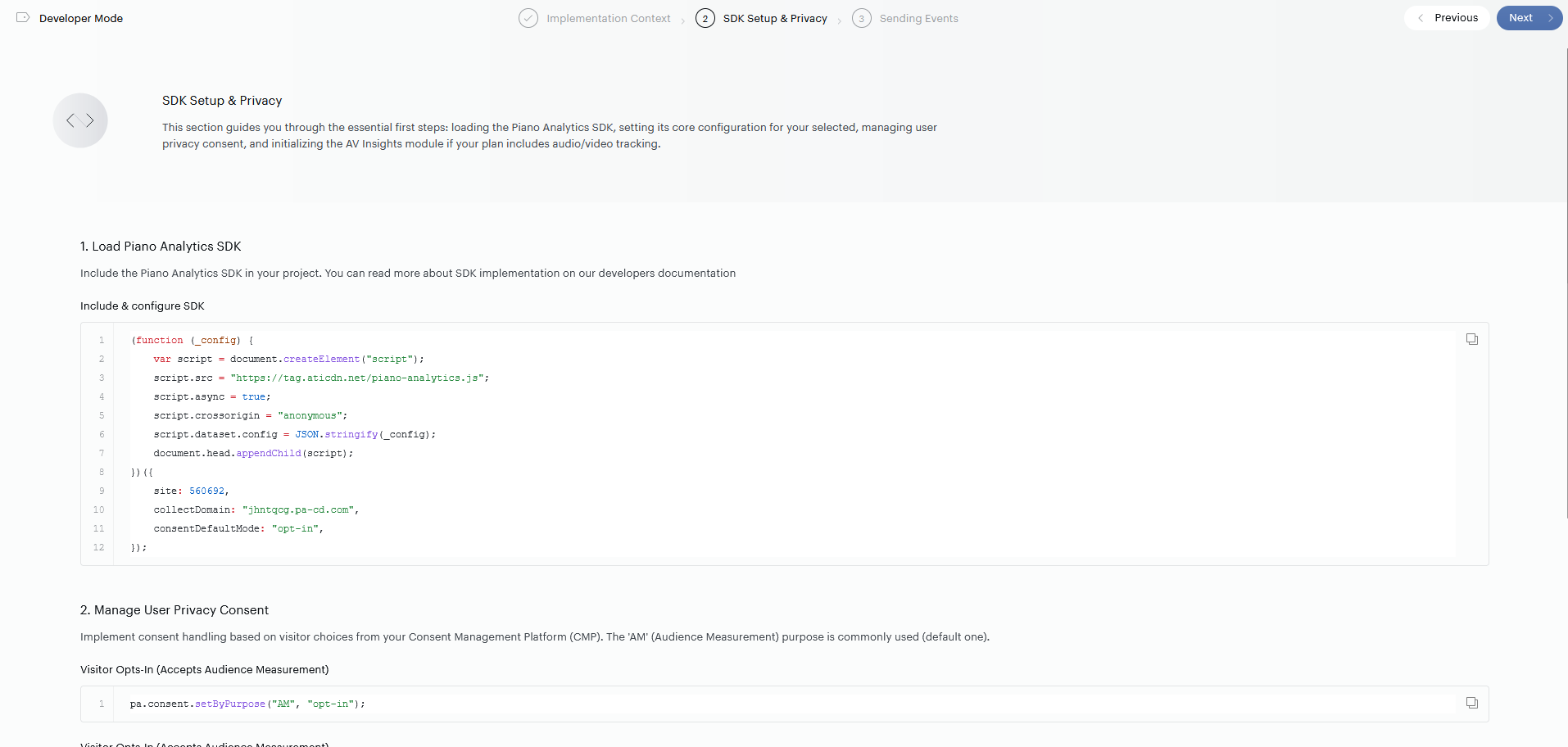
Task: Click the Implementation Context checkmark step icon
Action: click(x=528, y=18)
